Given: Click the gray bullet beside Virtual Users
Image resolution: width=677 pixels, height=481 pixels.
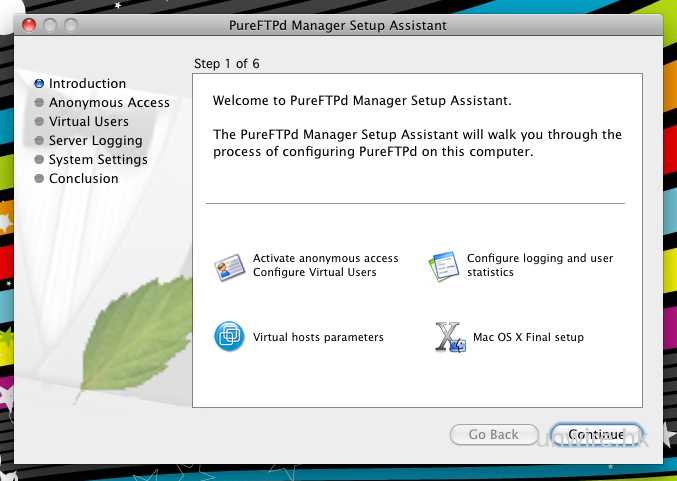Looking at the screenshot, I should click(39, 122).
